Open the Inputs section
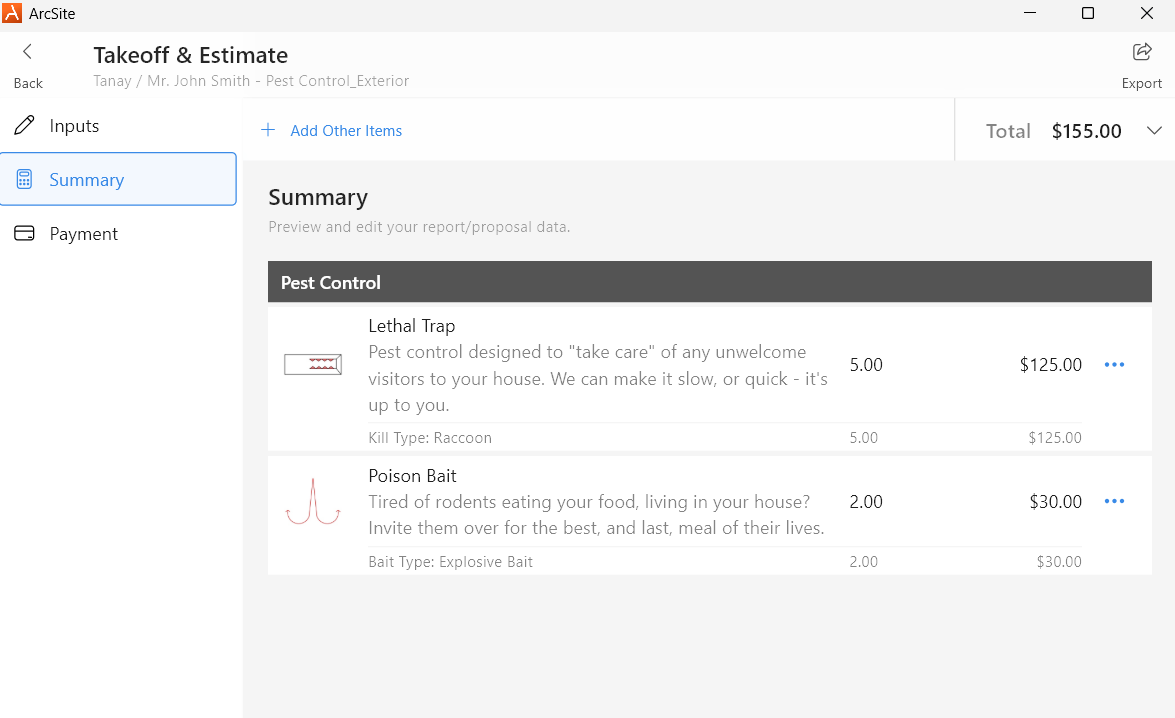 [x=118, y=125]
